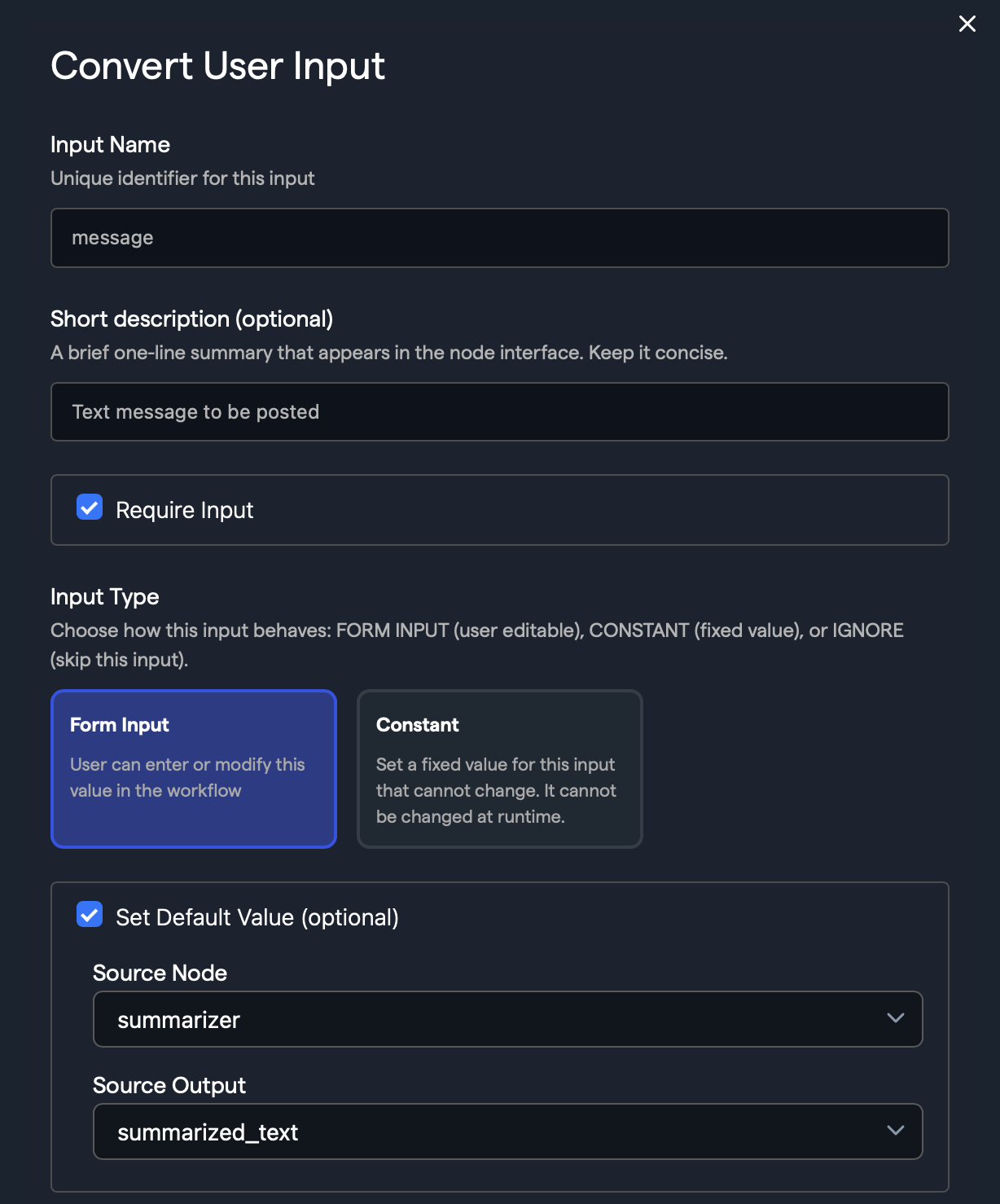The image size is (1000, 1204).
Task: Click the Source Node chevron arrow
Action: coord(895,1018)
